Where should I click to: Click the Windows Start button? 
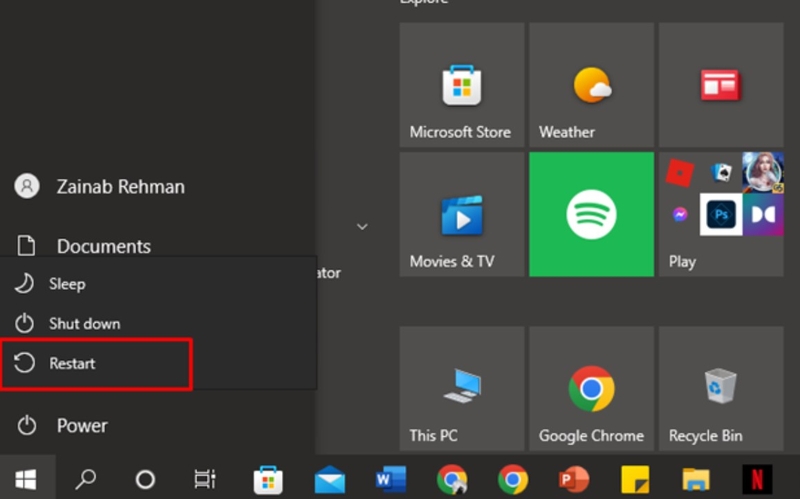pos(26,479)
